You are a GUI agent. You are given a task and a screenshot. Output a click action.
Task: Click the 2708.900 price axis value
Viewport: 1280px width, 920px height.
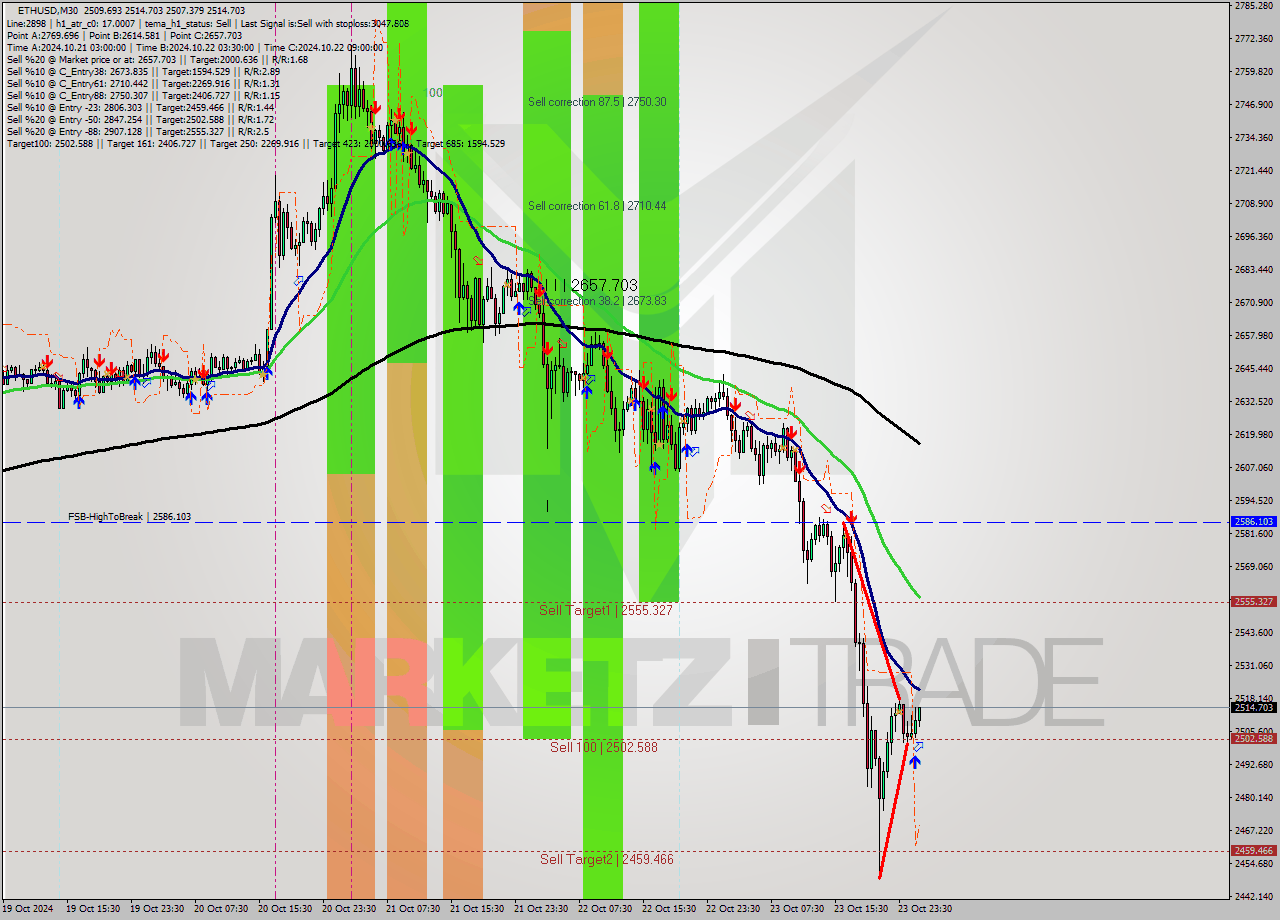[1254, 204]
